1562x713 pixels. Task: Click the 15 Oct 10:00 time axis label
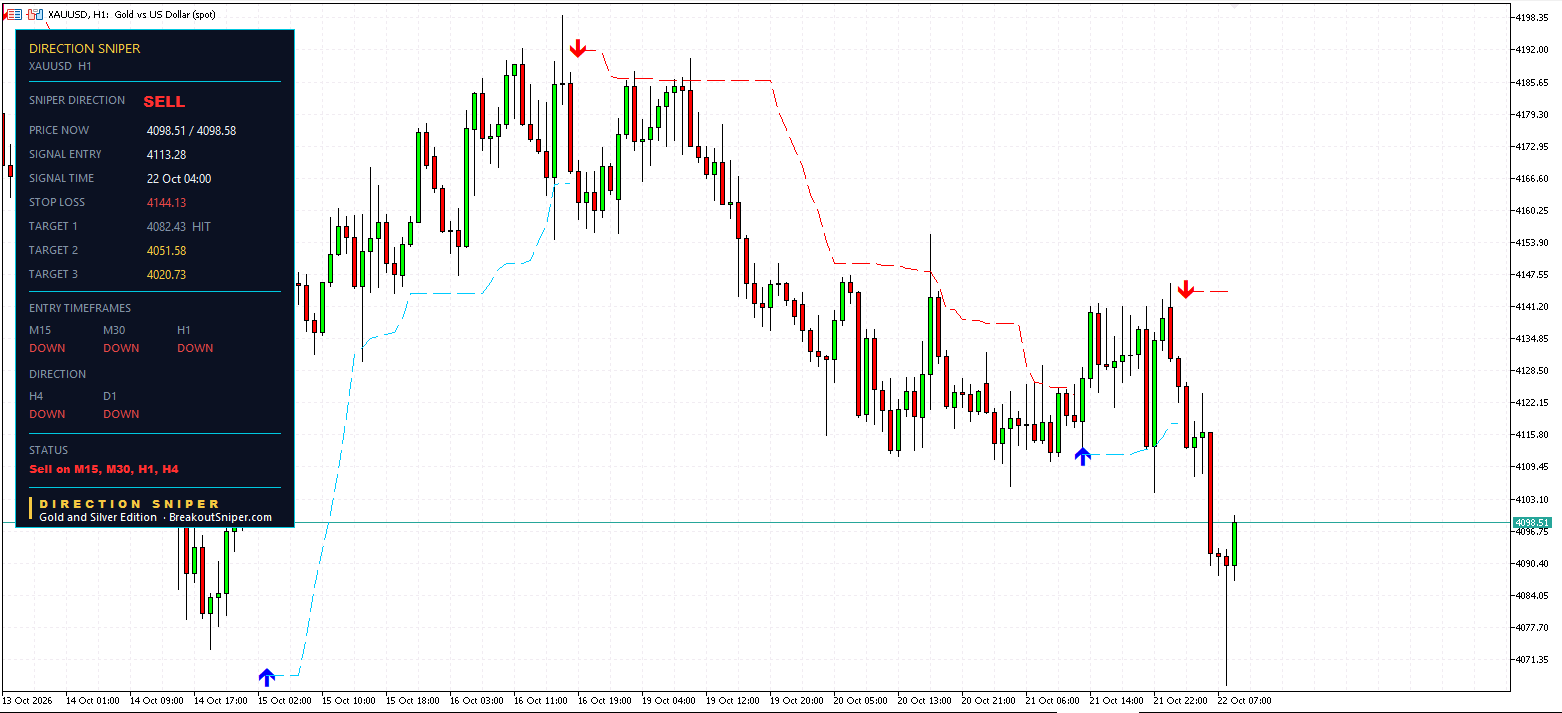(x=349, y=700)
